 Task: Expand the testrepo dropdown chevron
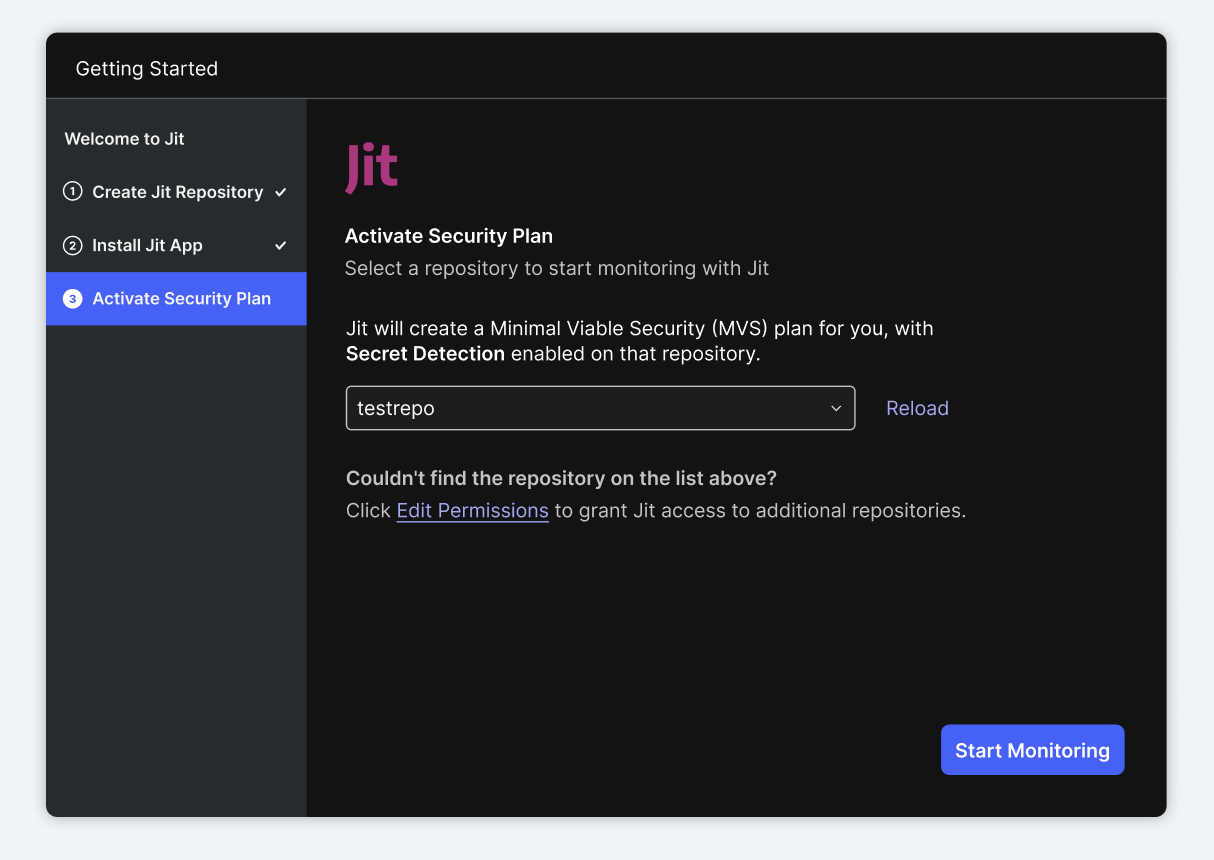836,408
